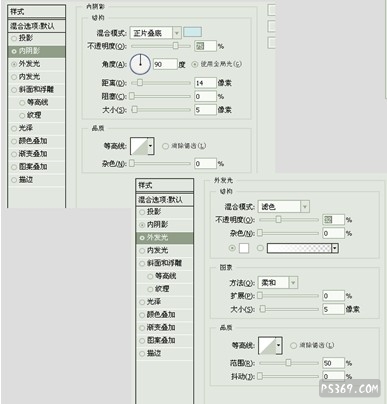Select 样式 header in Inner Shadow dialog
Image resolution: width=387 pixels, height=404 pixels.
click(x=36, y=12)
